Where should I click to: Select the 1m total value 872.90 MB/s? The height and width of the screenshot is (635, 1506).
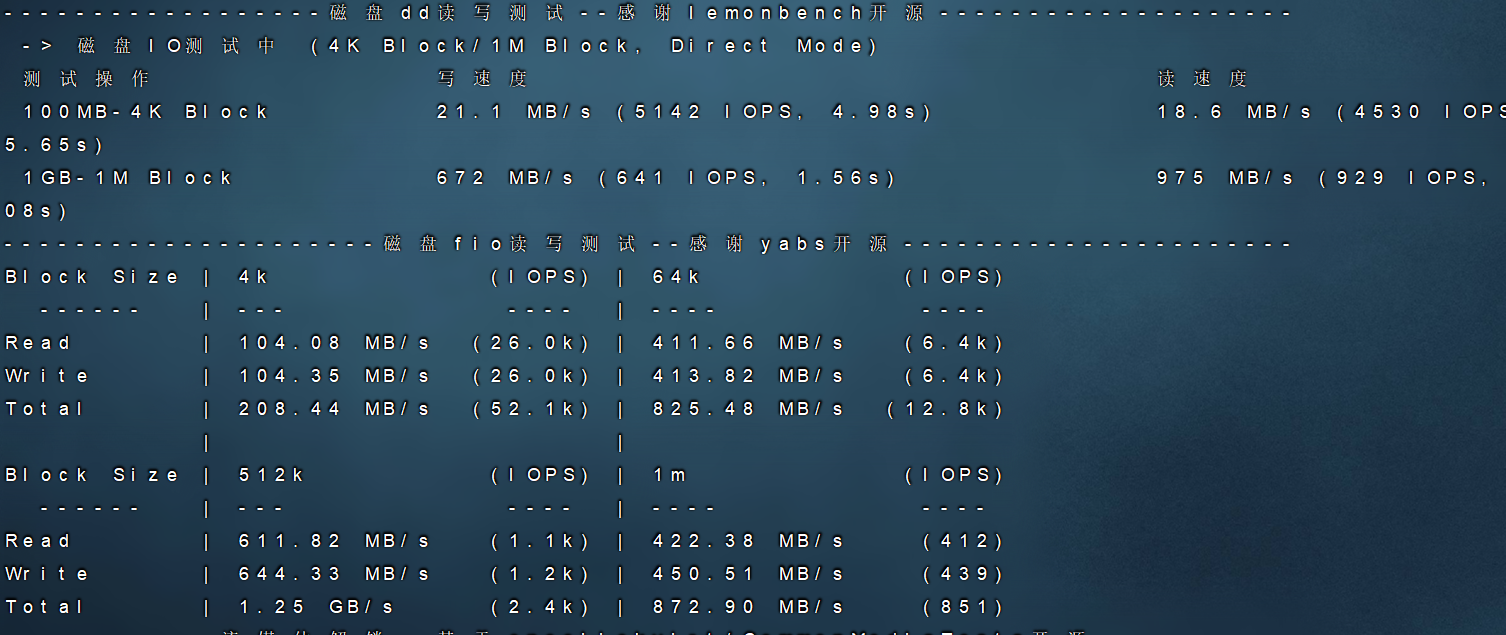click(748, 607)
